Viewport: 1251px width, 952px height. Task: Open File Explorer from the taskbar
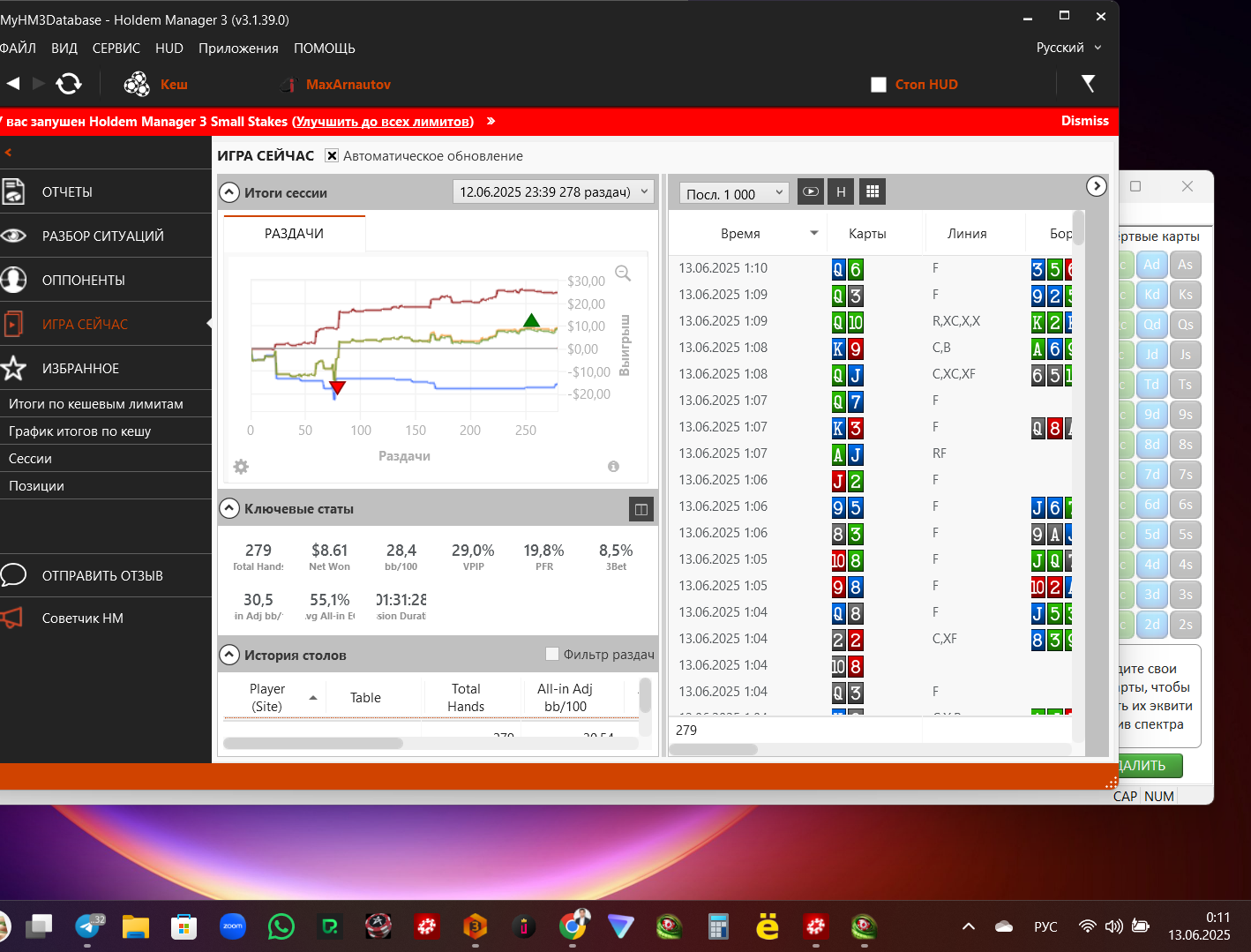click(x=136, y=926)
